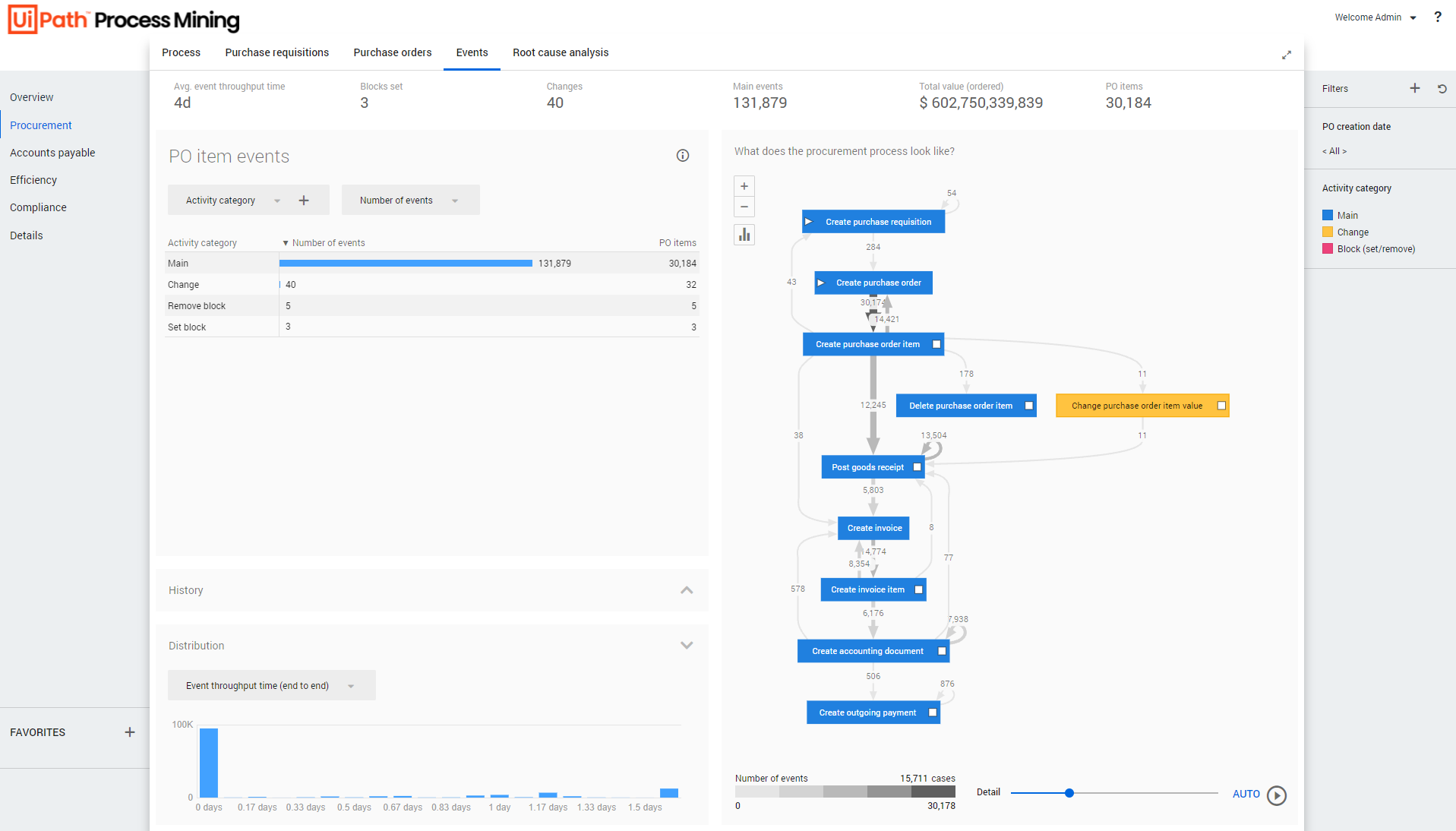
Task: Open the bar chart icon in graph toolbar
Action: point(744,235)
